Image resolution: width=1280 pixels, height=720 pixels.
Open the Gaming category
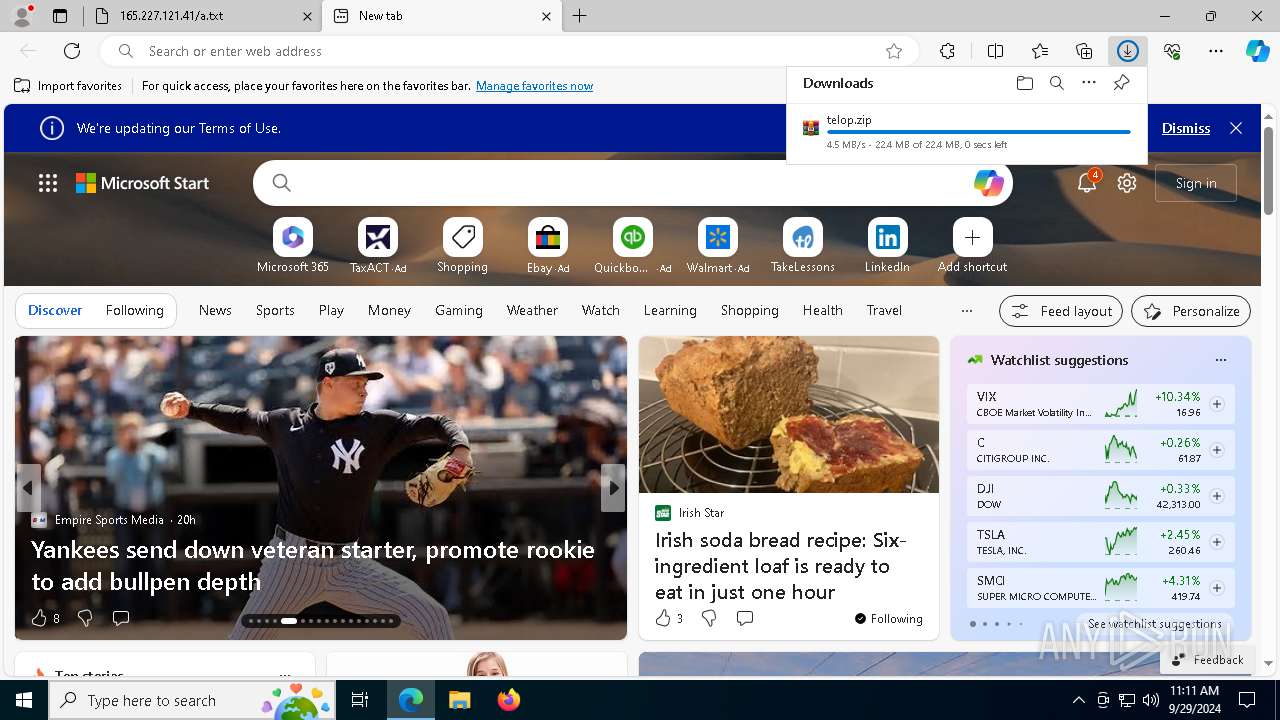[459, 311]
